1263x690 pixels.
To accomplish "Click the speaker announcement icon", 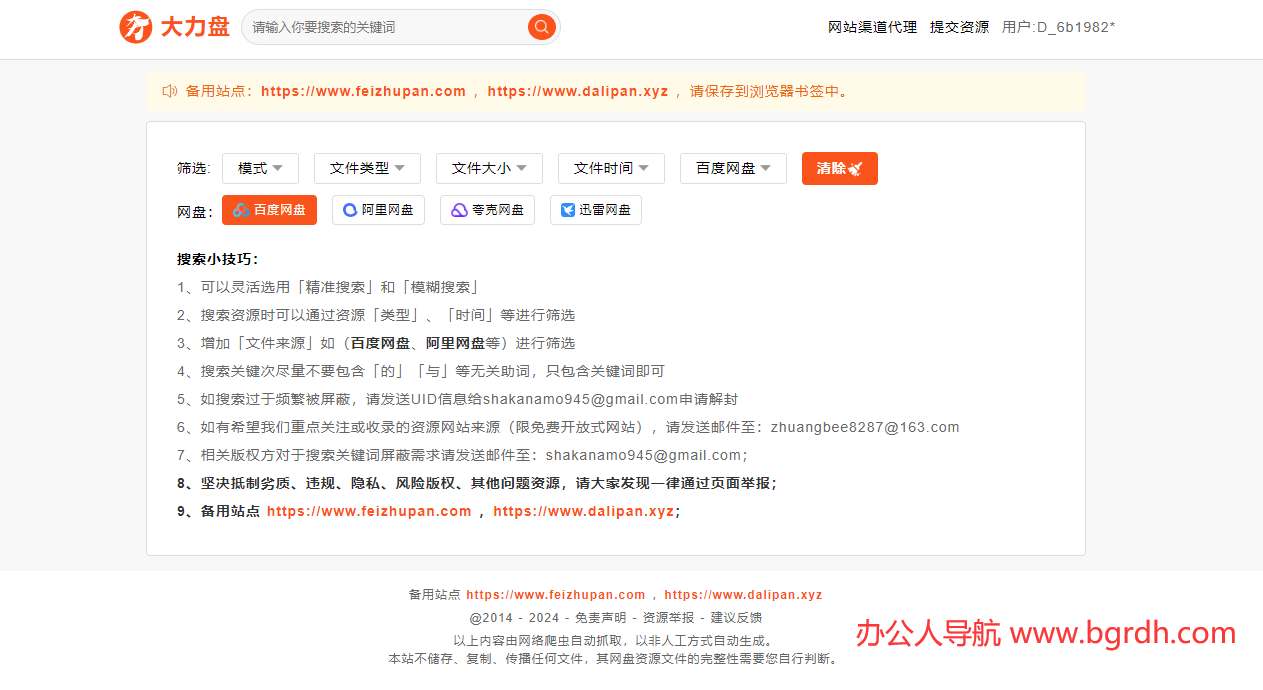I will click(x=169, y=91).
